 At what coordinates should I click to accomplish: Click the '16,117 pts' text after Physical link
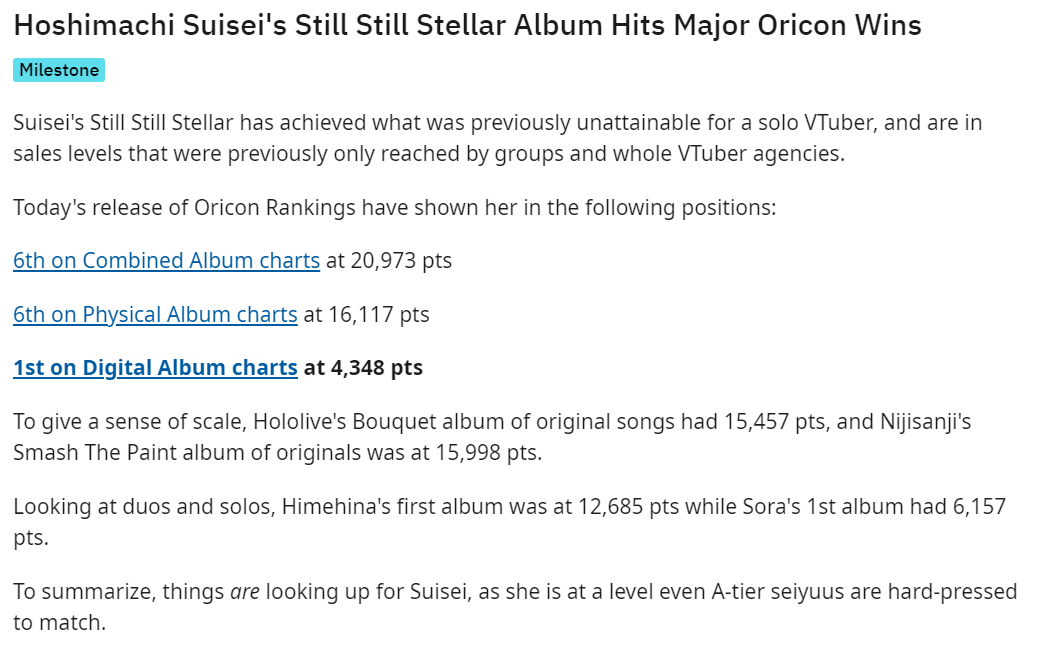(379, 314)
